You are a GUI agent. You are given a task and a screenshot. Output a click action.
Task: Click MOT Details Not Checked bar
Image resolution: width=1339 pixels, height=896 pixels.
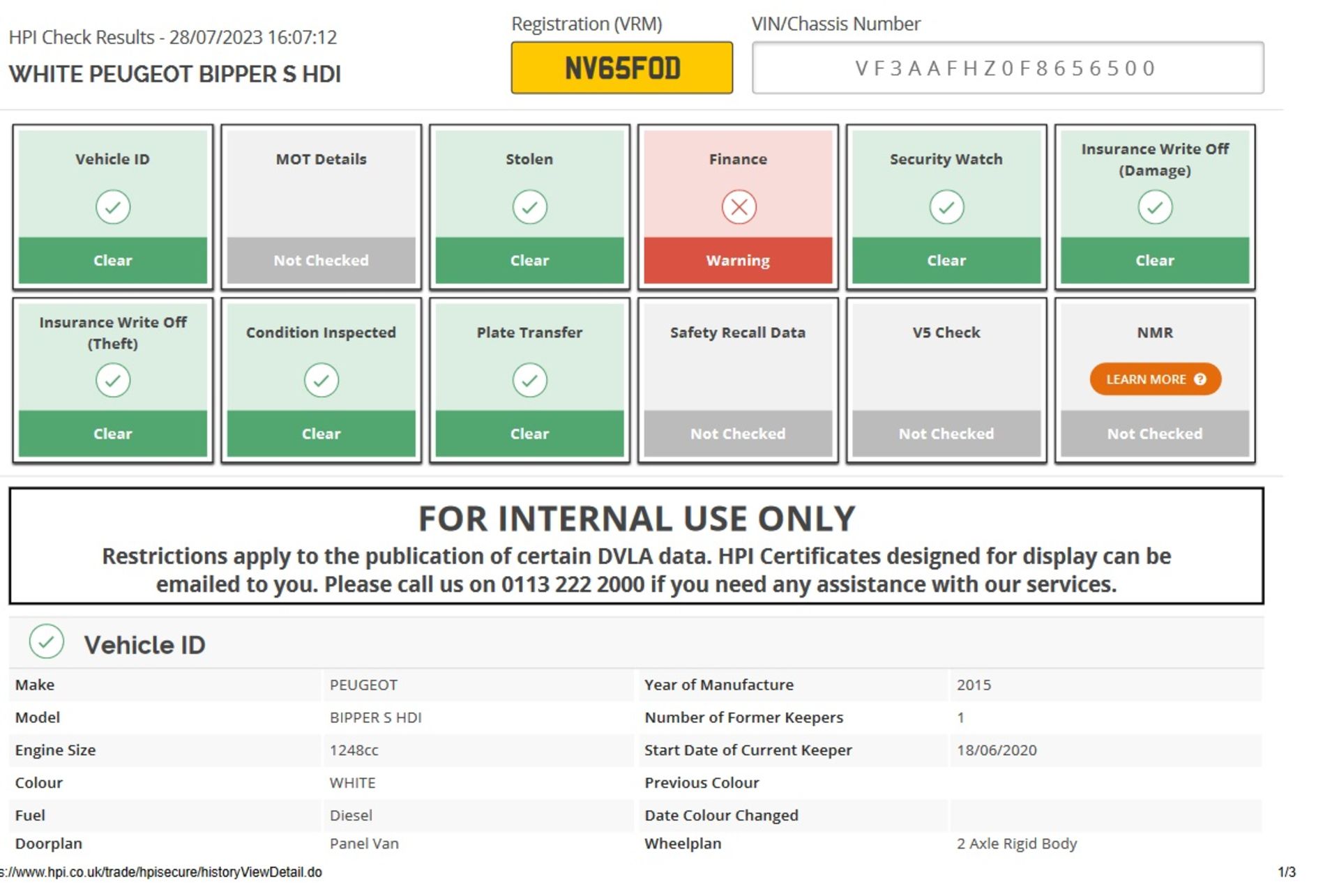coord(321,260)
